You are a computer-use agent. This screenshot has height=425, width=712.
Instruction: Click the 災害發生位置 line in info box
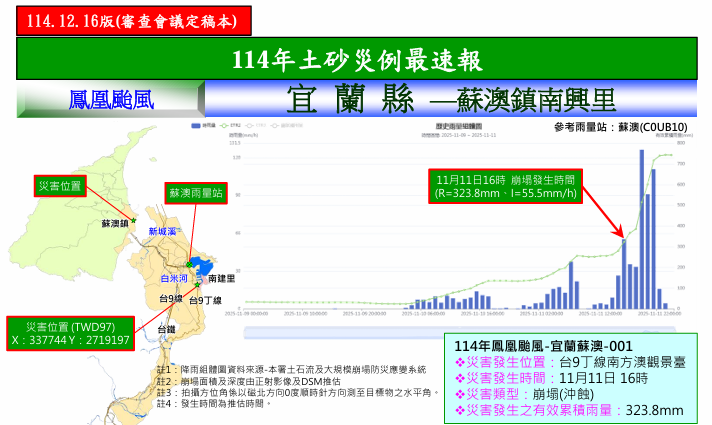pyautogui.click(x=570, y=362)
